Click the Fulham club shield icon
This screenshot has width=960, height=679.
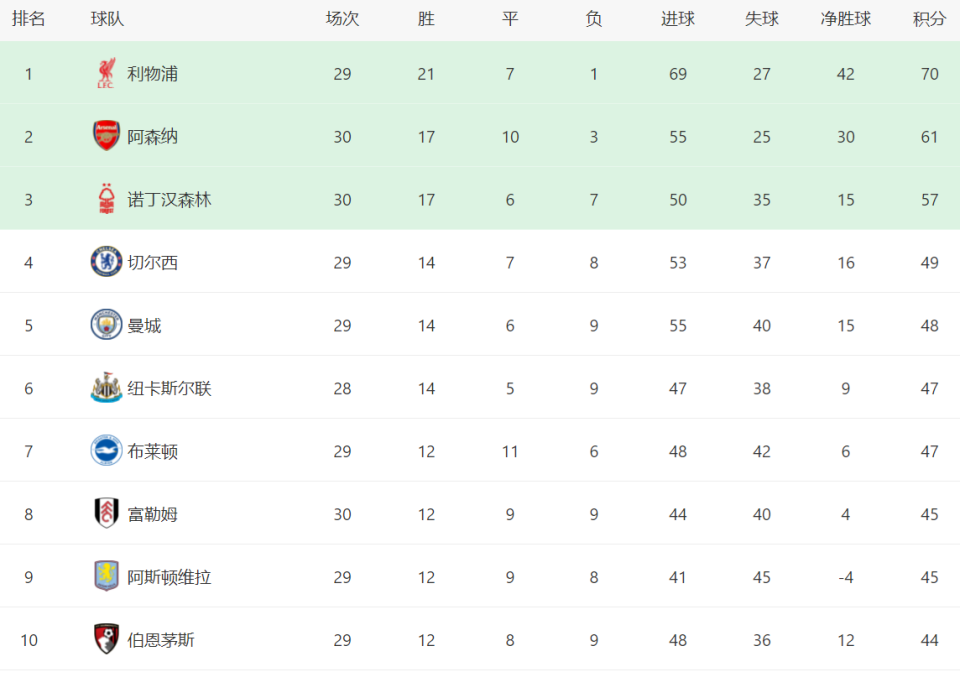point(106,513)
